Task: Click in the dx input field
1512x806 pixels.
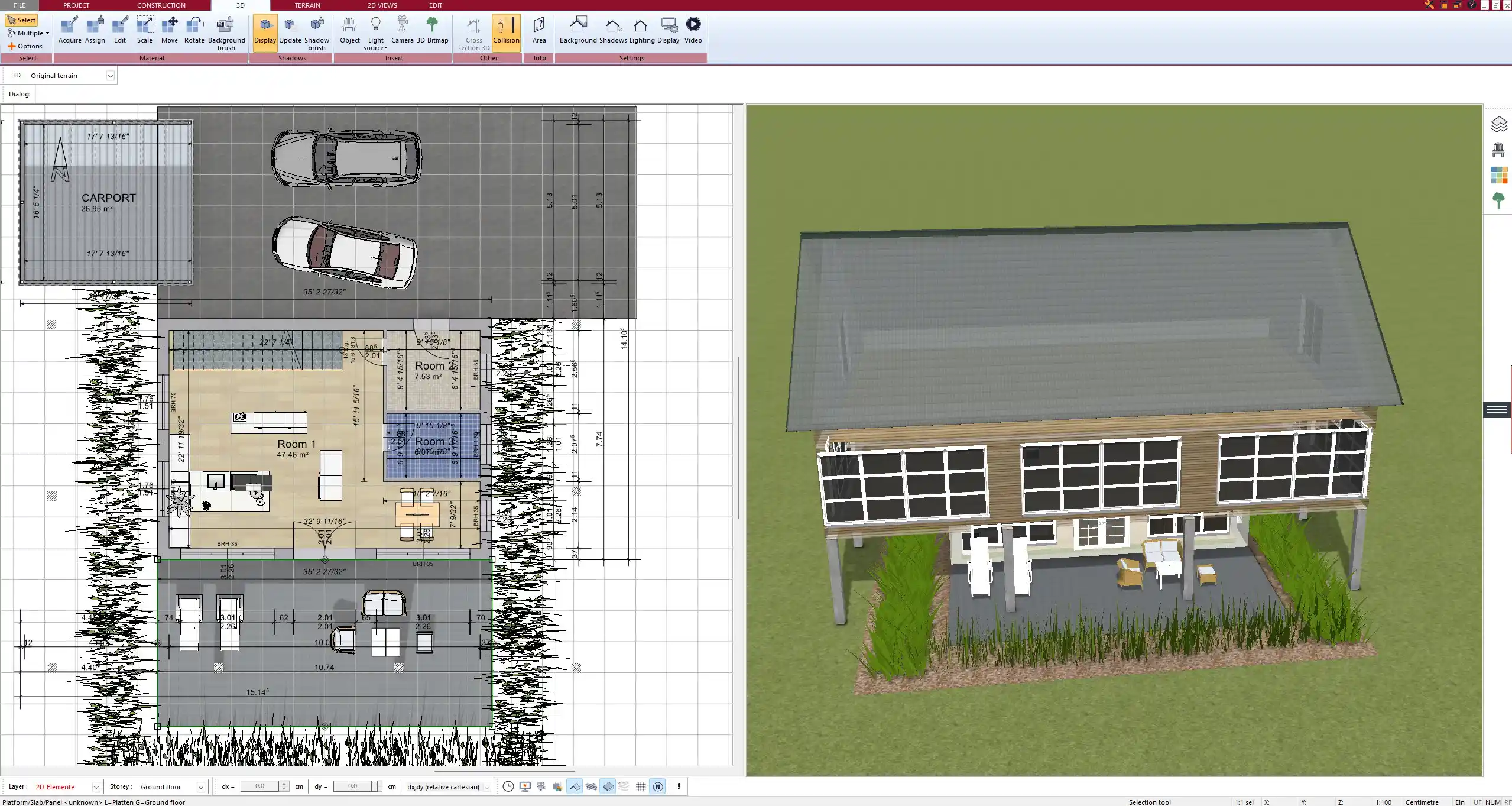Action: (x=259, y=786)
